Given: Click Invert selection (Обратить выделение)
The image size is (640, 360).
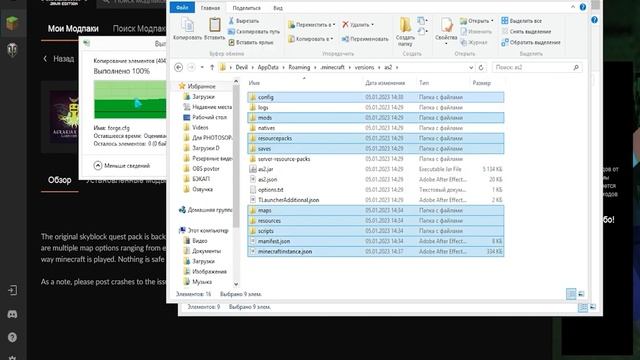Looking at the screenshot, I should tap(531, 42).
